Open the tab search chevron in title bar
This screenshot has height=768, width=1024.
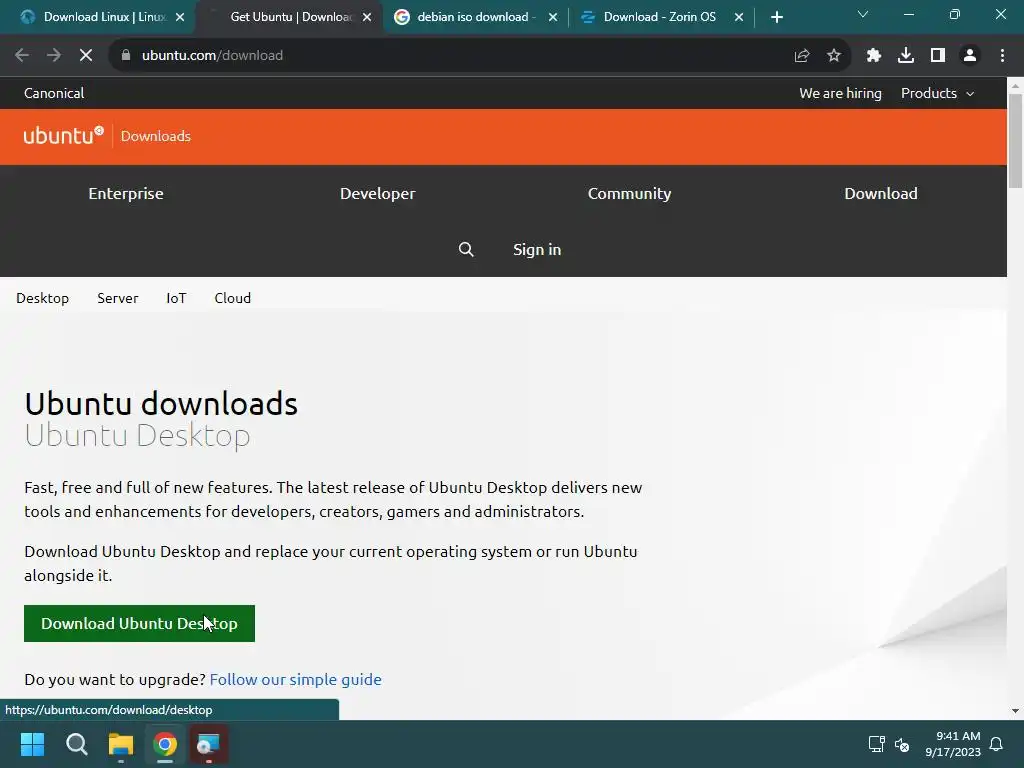pyautogui.click(x=863, y=14)
